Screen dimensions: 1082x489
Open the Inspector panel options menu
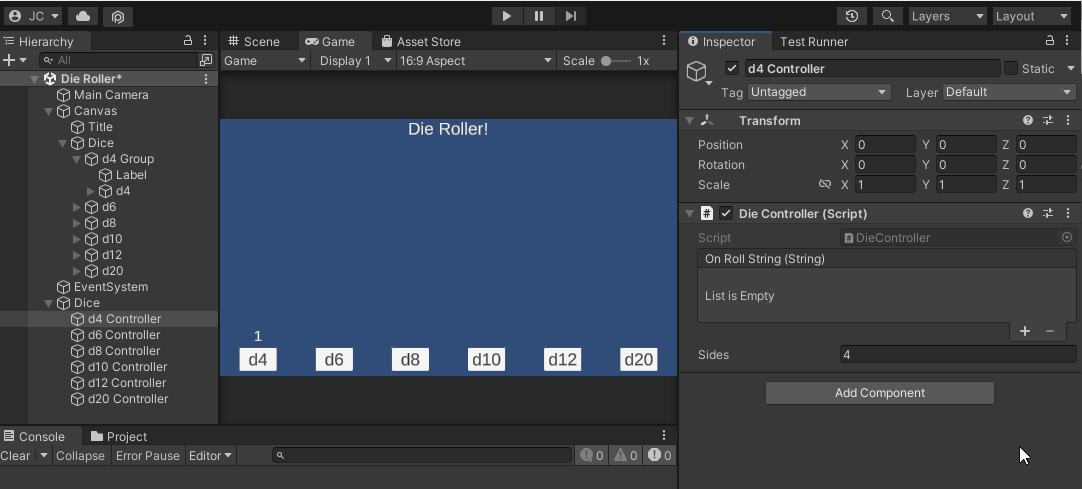(x=1068, y=41)
